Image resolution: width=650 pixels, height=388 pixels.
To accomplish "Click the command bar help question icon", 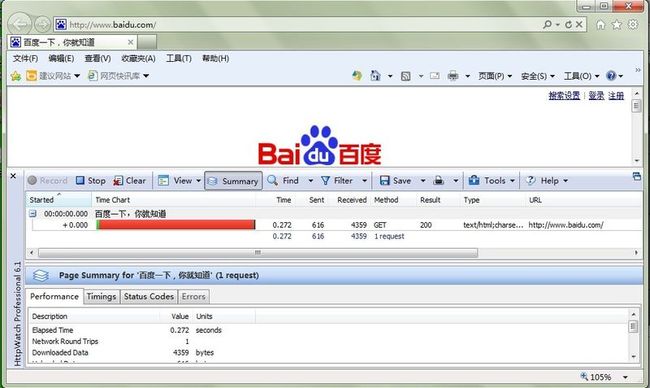I will pos(611,76).
